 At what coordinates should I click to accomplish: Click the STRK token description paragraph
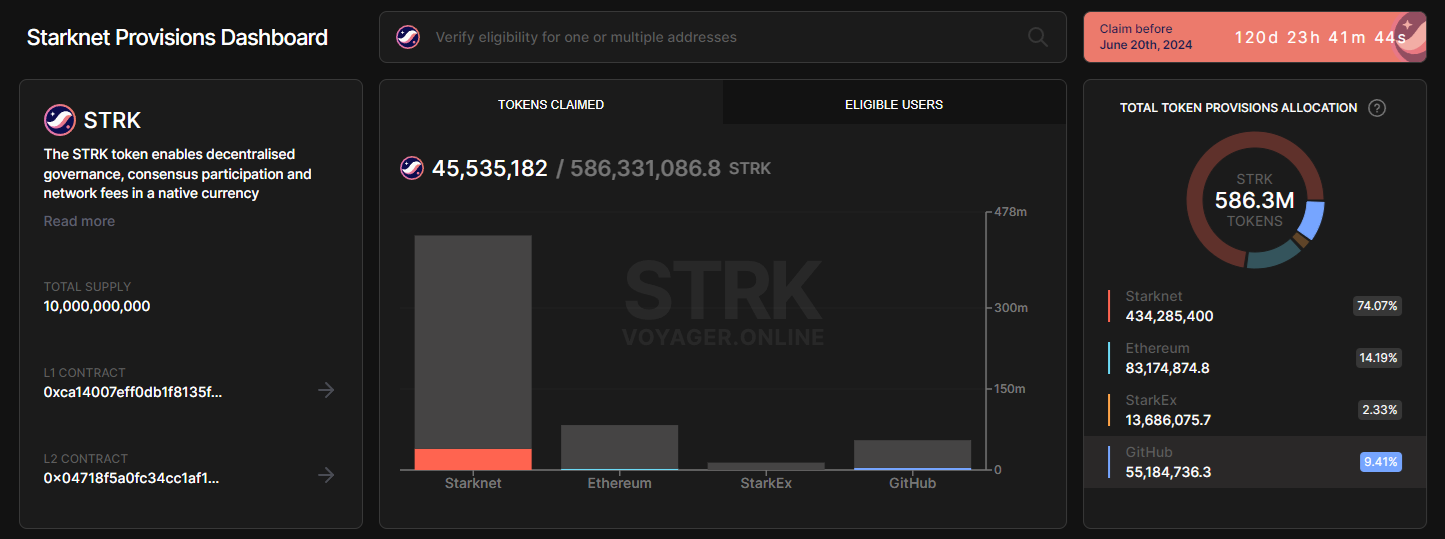click(178, 174)
